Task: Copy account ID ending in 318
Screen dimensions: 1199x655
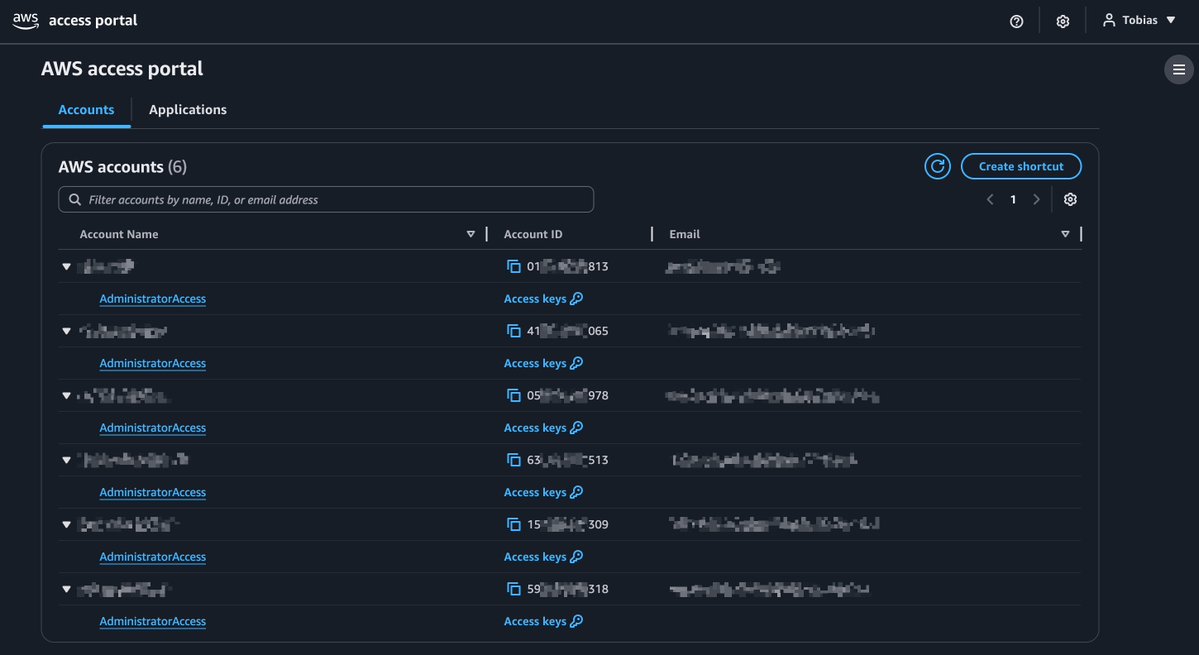Action: 514,589
